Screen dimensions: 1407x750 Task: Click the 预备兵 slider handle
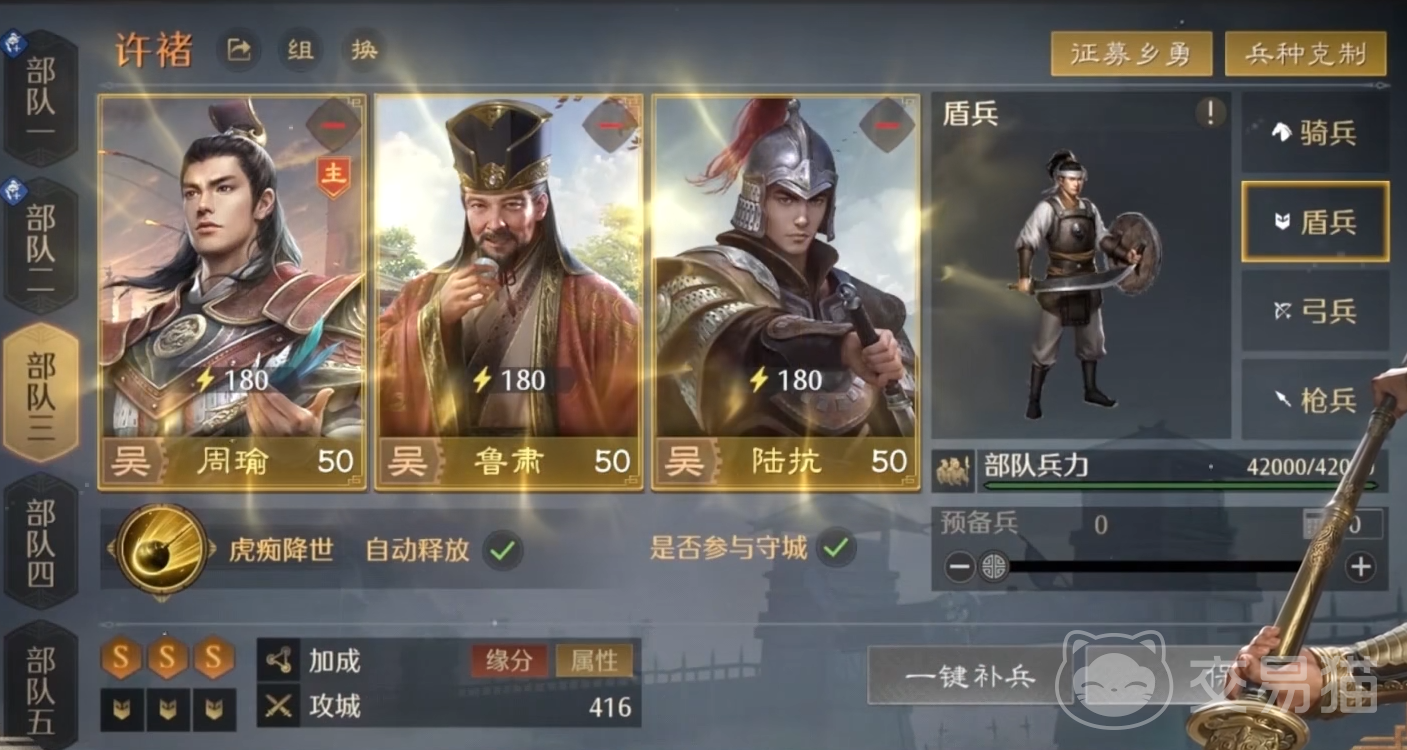click(994, 567)
